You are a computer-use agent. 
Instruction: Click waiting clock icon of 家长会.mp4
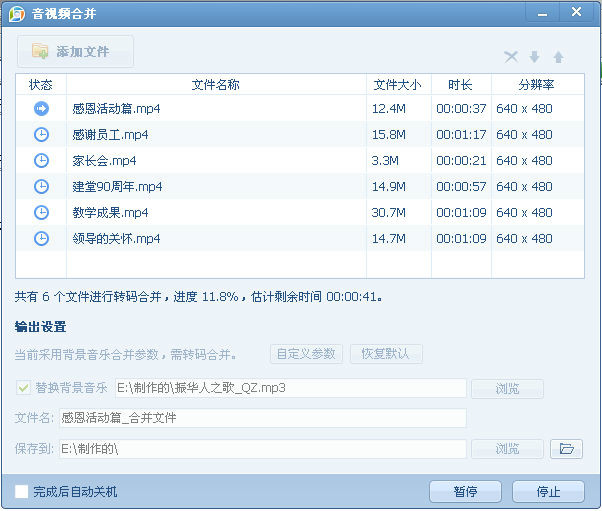(x=41, y=160)
